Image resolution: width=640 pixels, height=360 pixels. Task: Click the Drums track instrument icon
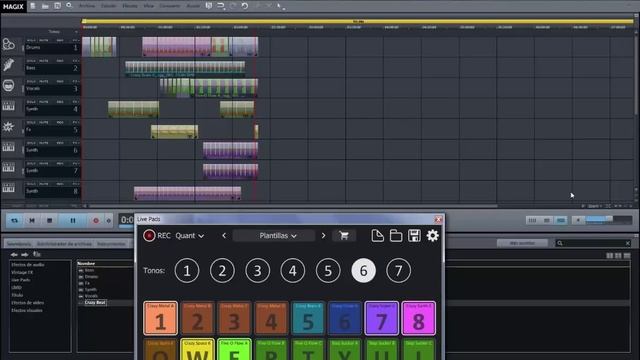(8, 44)
